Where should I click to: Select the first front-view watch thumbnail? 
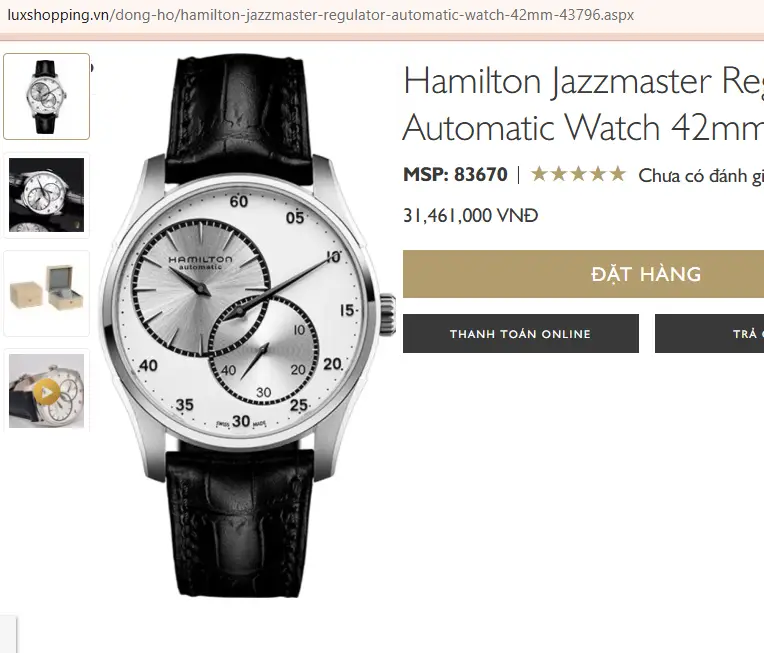coord(47,96)
